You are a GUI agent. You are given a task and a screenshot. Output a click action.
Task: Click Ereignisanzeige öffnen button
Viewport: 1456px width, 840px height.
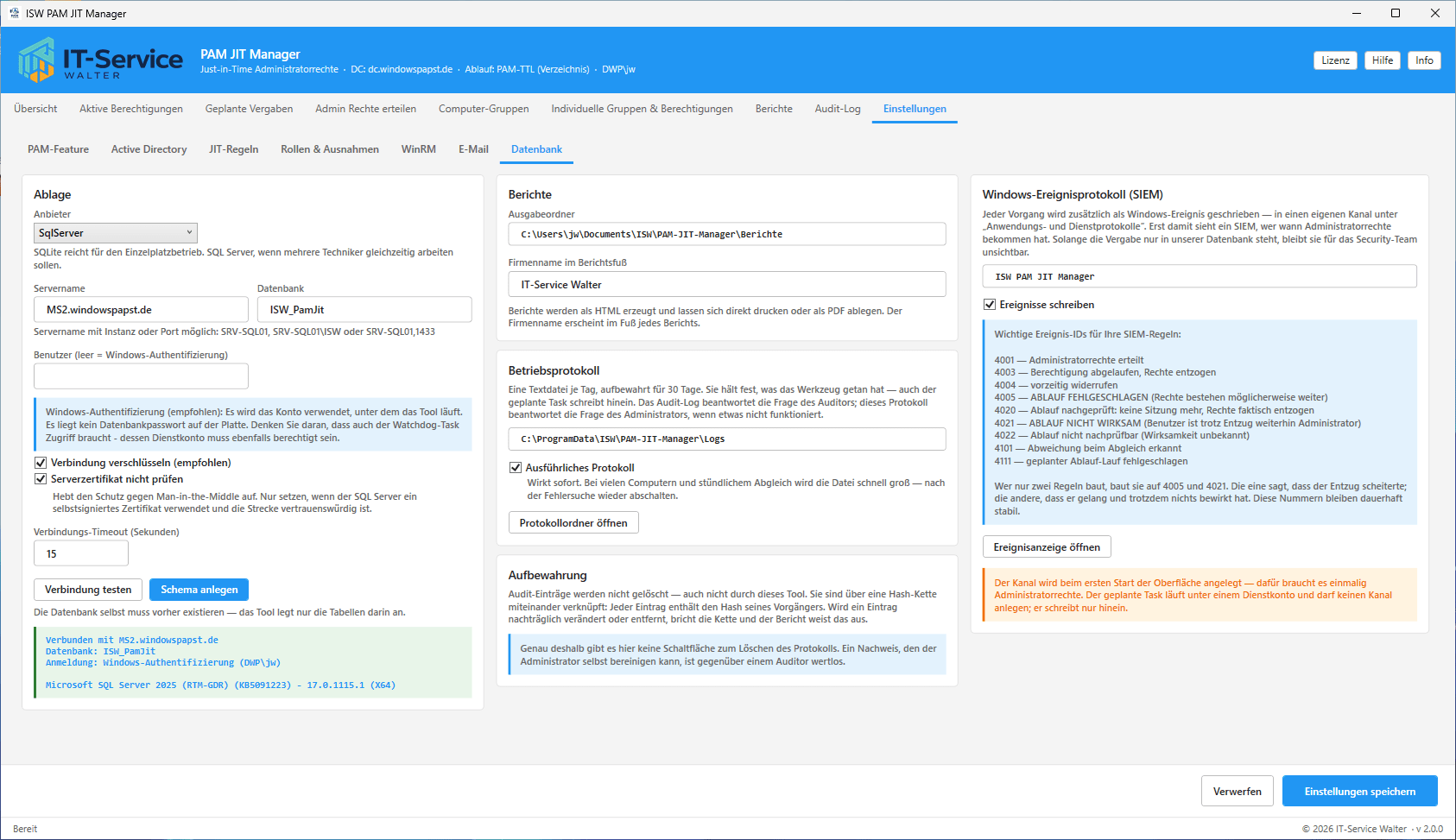(x=1047, y=547)
